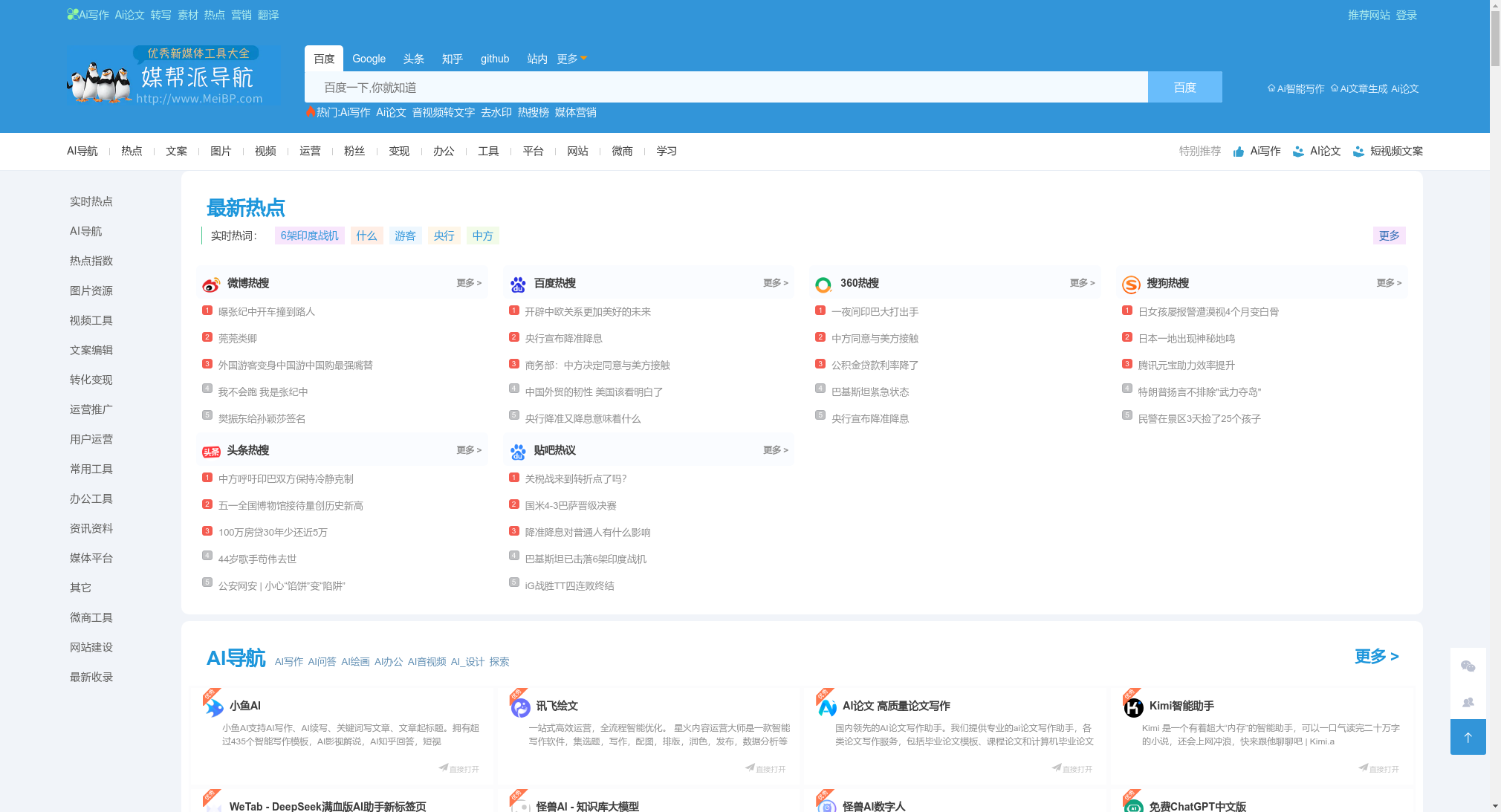
Task: Click the Baidu hot search paw icon
Action: pyautogui.click(x=518, y=285)
